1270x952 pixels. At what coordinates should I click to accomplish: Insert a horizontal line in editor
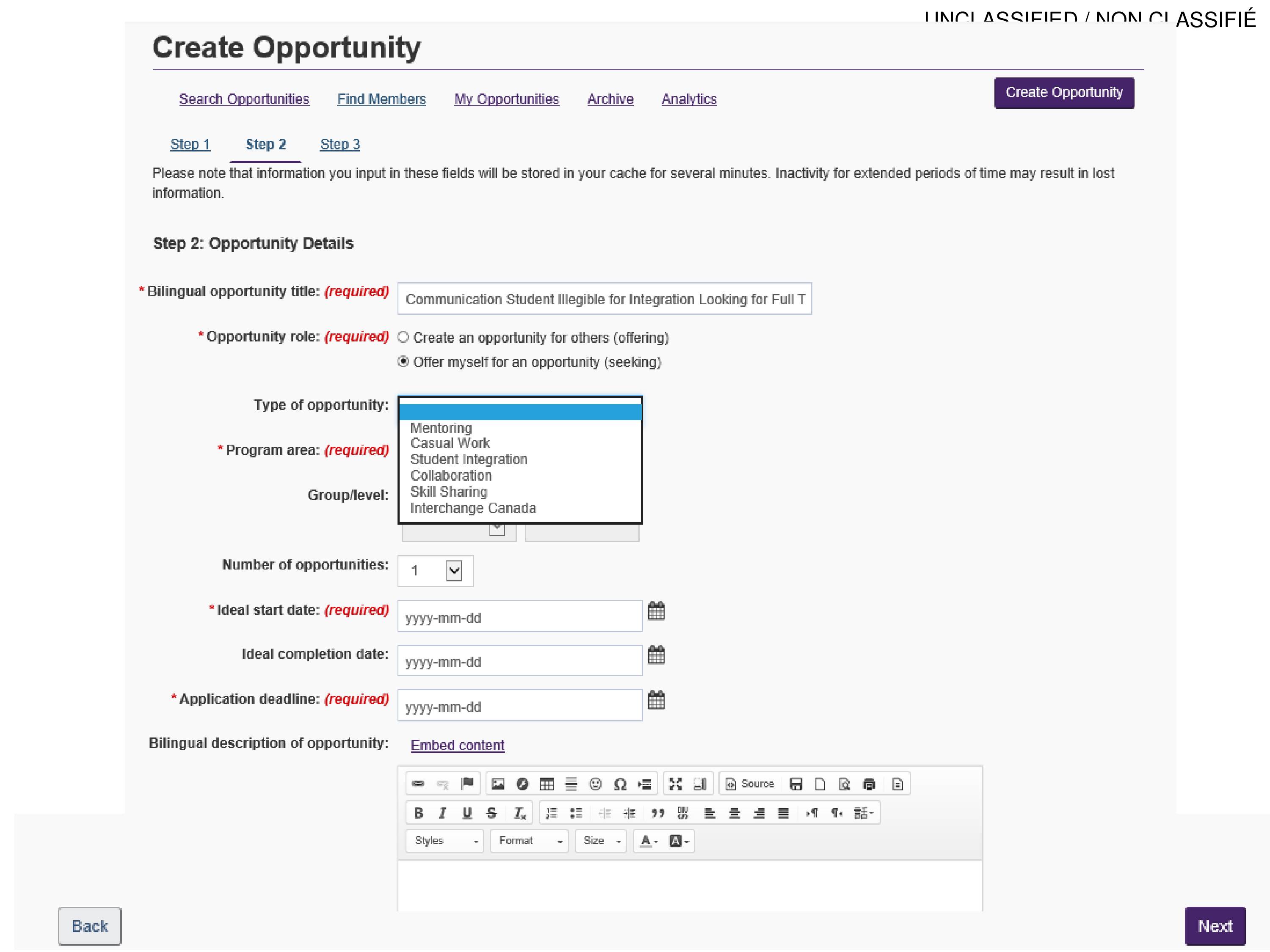[x=571, y=784]
